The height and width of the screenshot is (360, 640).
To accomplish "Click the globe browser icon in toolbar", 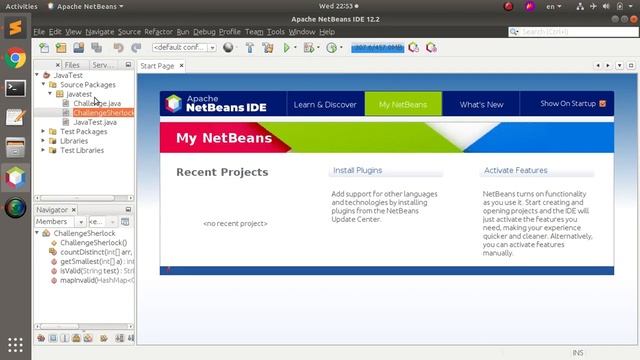I will (x=228, y=48).
